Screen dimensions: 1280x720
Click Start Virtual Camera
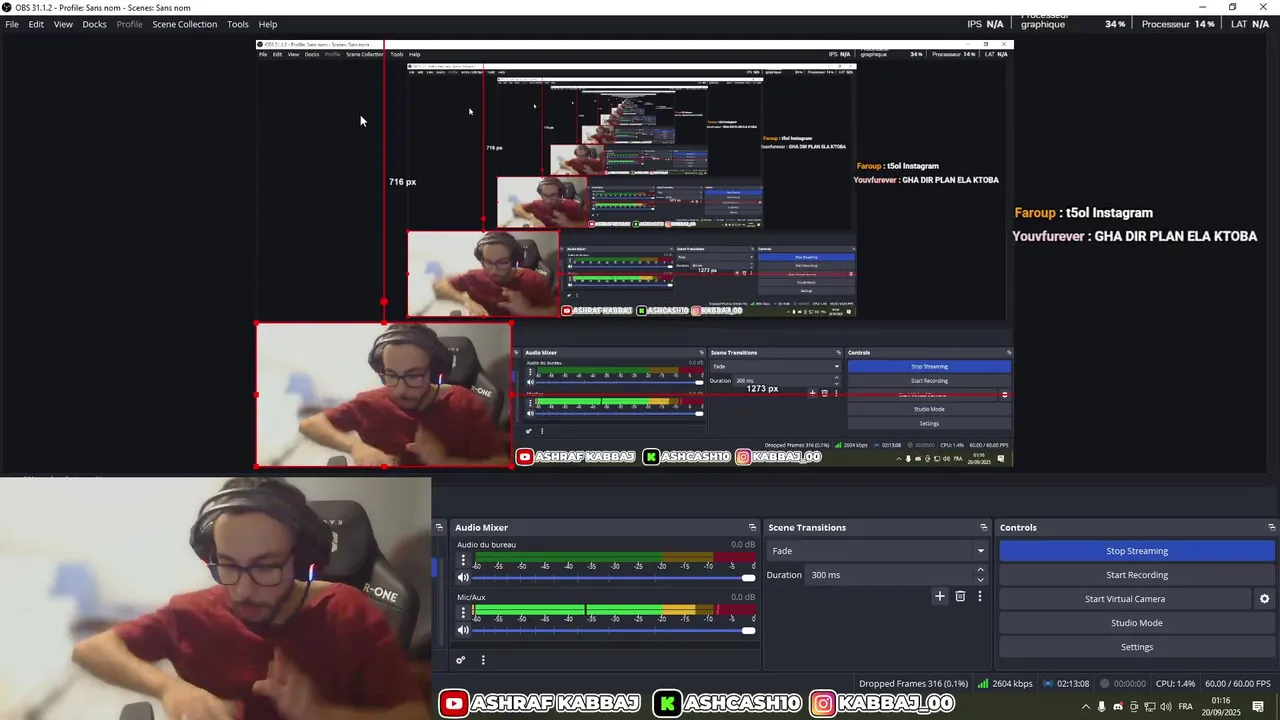(1125, 599)
